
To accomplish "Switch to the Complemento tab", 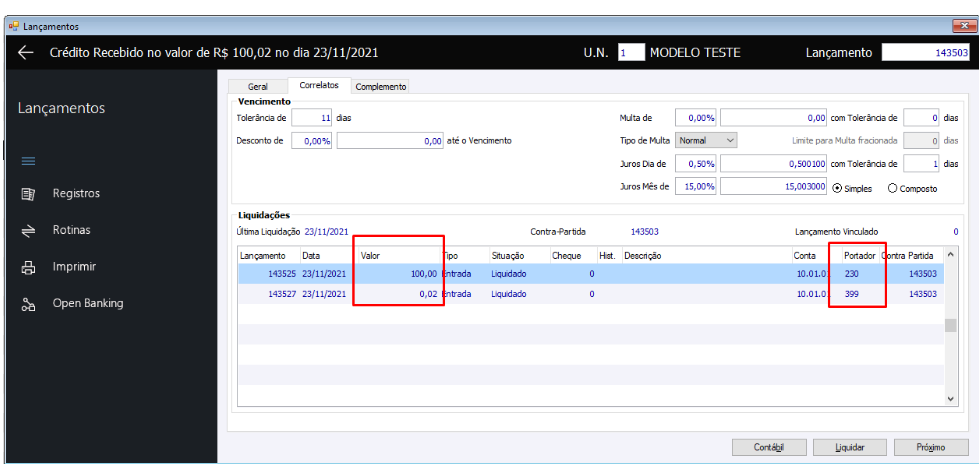I will click(x=381, y=87).
